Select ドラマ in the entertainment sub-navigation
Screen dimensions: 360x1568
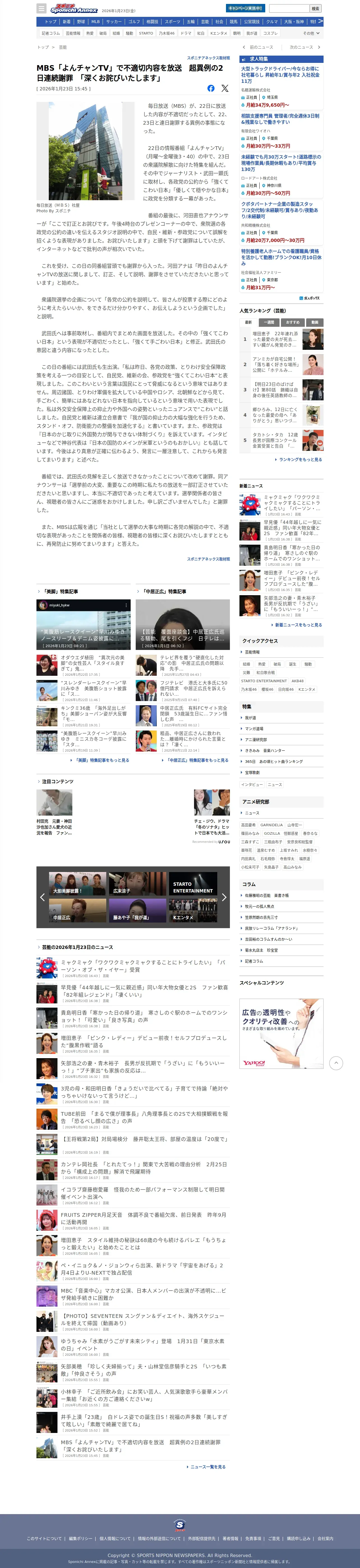pyautogui.click(x=186, y=33)
